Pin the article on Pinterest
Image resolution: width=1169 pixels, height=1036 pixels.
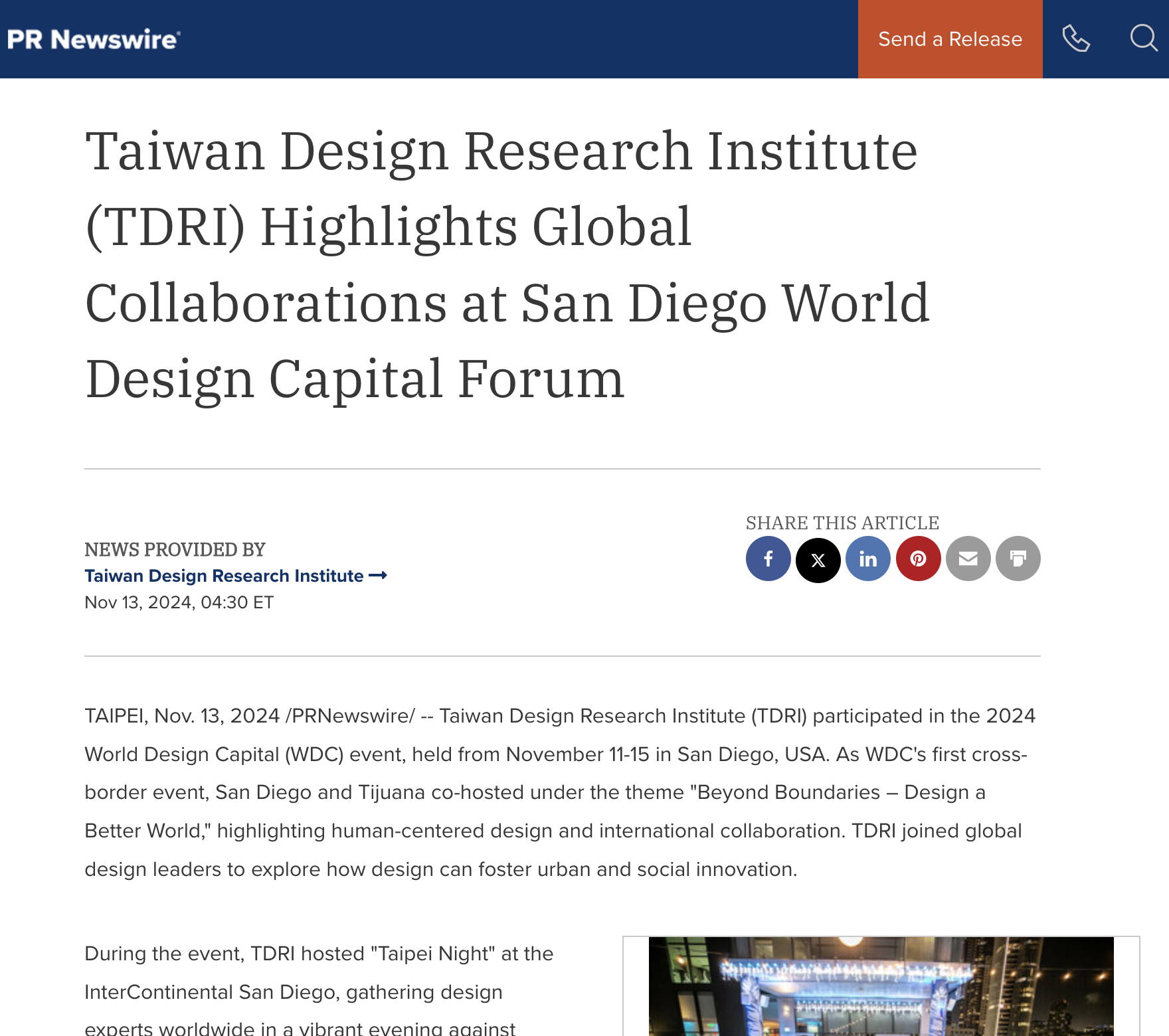(x=918, y=559)
